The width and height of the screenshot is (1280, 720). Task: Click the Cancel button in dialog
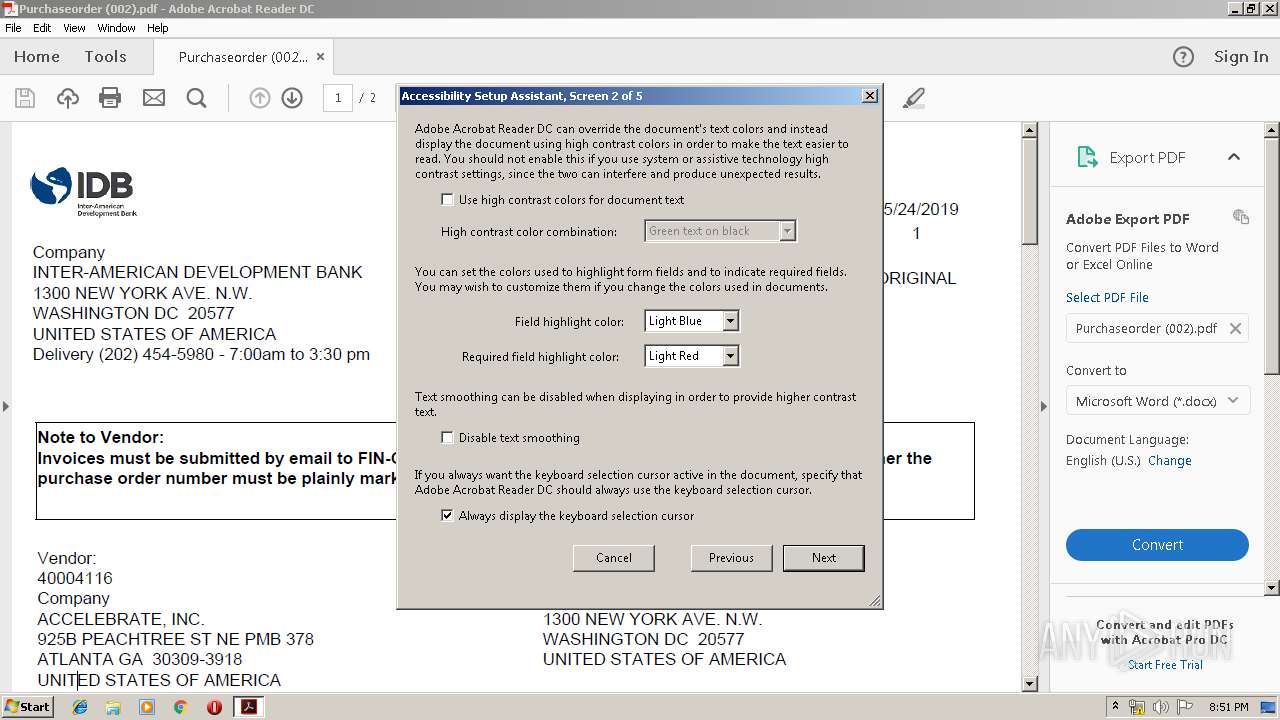coord(614,558)
